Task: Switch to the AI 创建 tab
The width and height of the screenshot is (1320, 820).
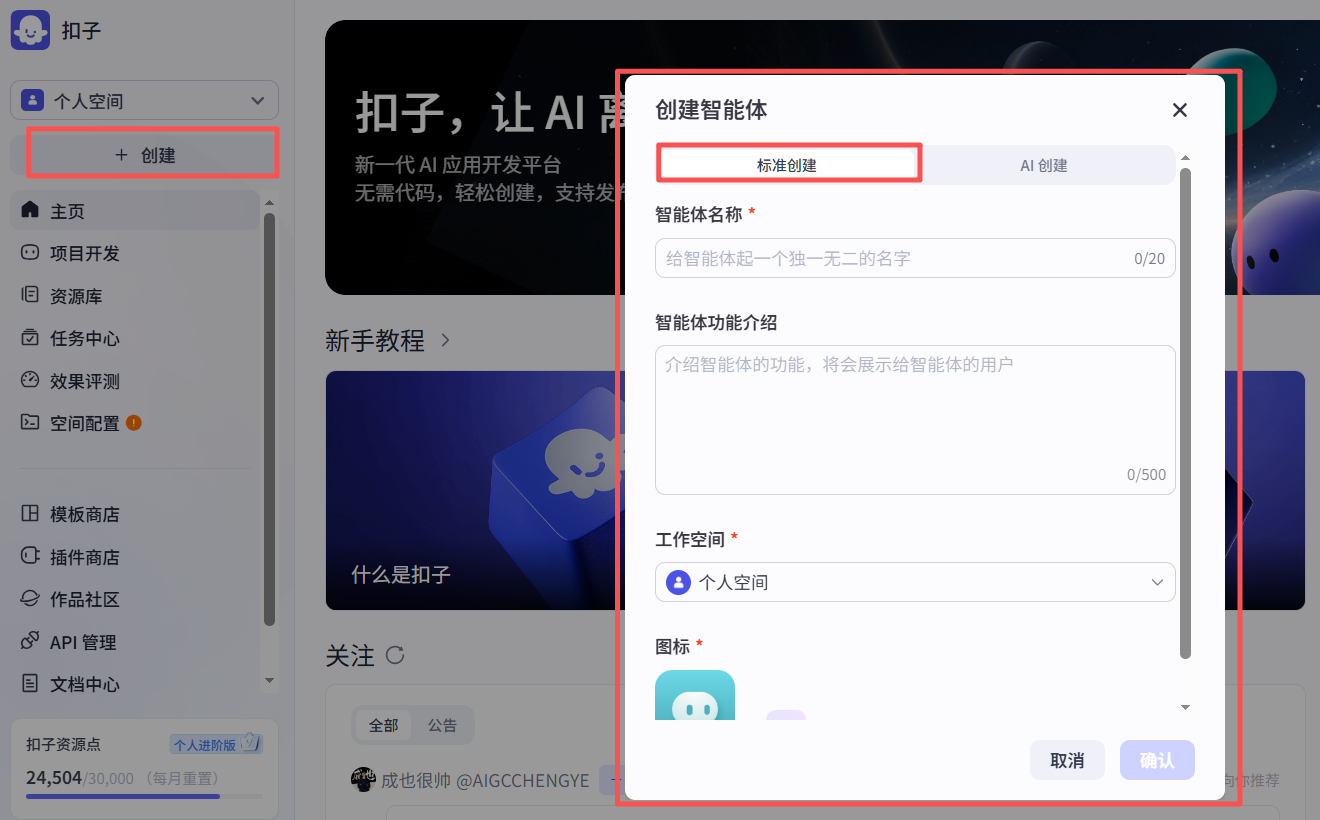Action: 1044,165
